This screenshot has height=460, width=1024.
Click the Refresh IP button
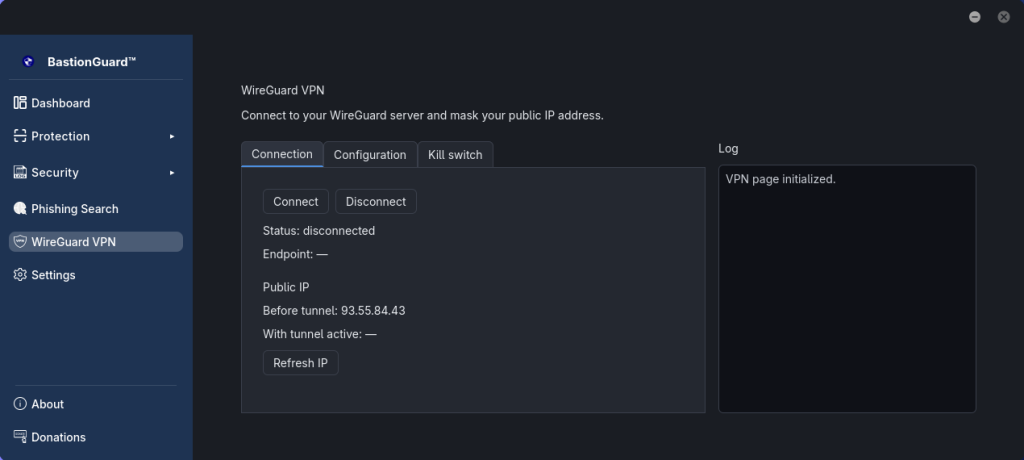300,363
